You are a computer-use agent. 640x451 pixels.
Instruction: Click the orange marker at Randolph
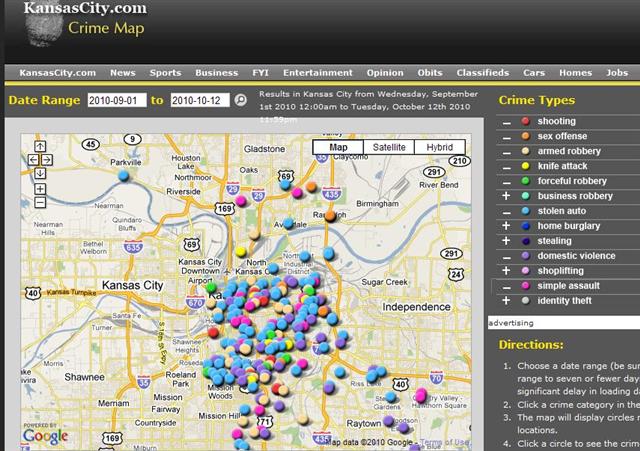330,216
